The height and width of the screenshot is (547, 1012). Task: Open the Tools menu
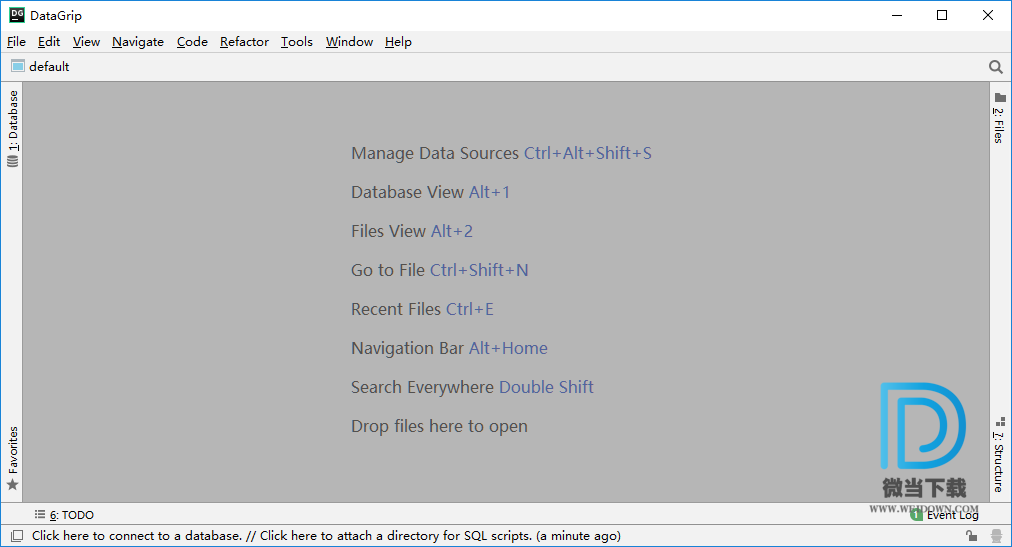point(296,42)
